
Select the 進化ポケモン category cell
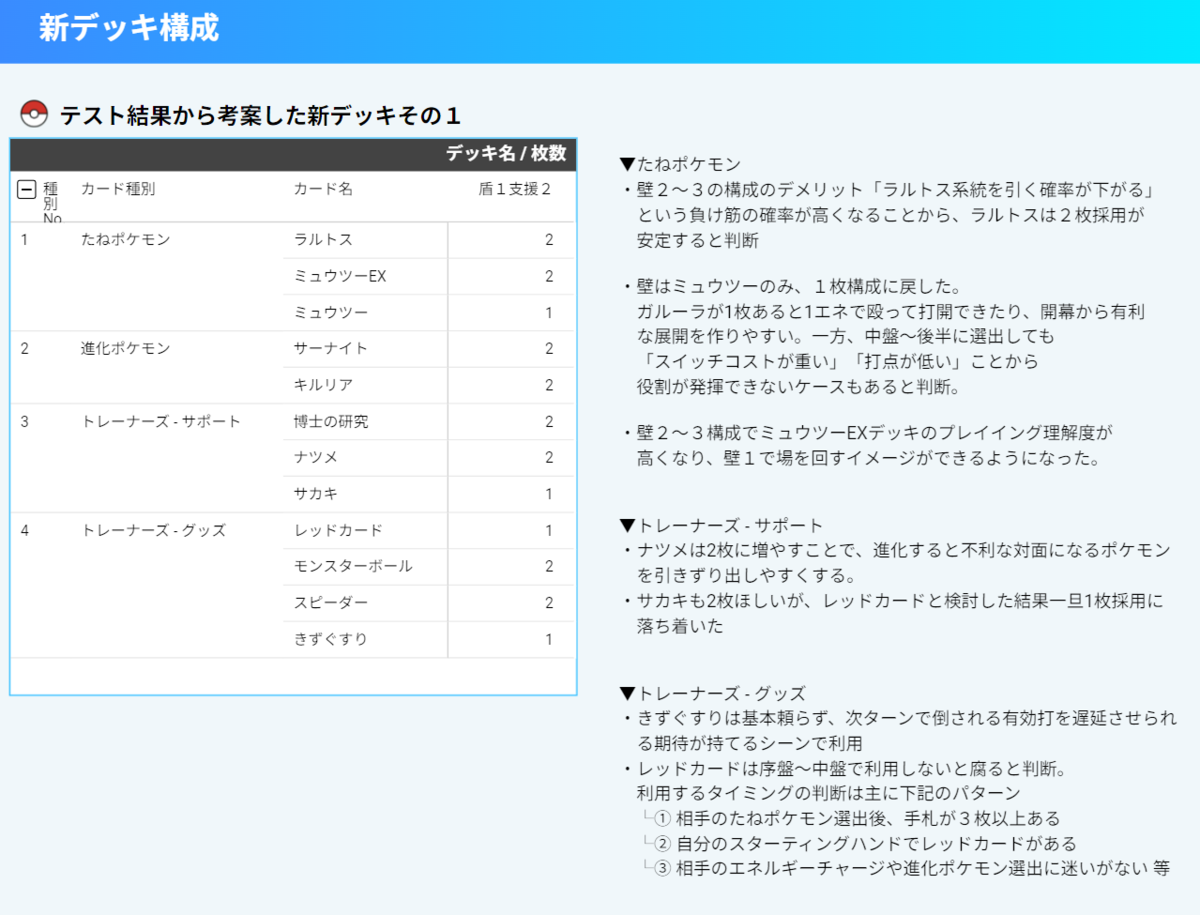point(126,349)
